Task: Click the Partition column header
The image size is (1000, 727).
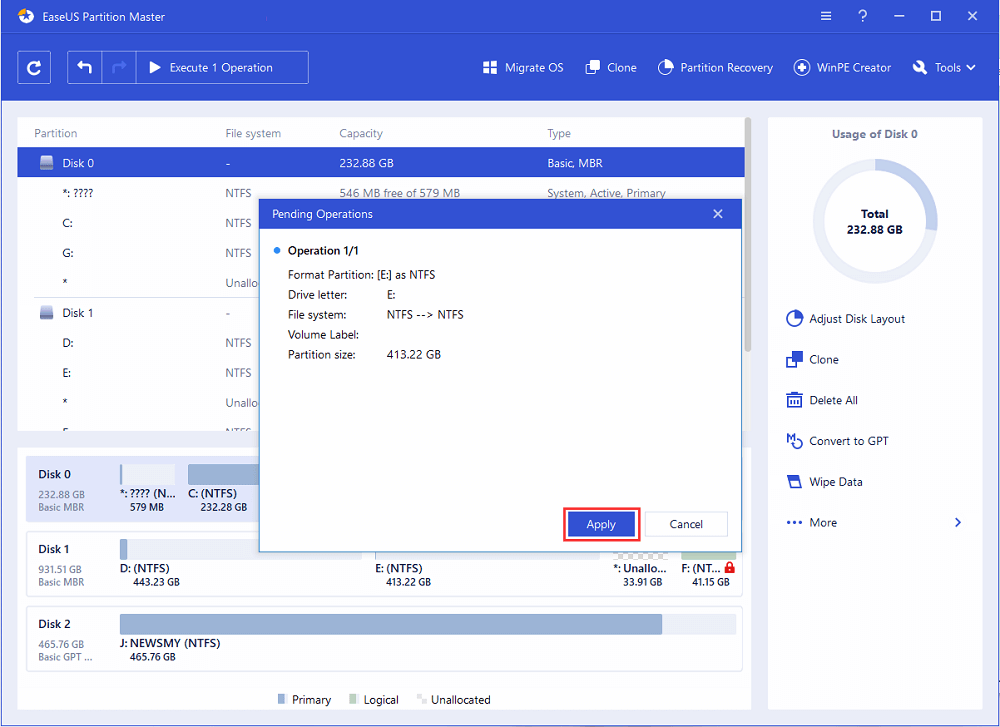Action: point(55,133)
